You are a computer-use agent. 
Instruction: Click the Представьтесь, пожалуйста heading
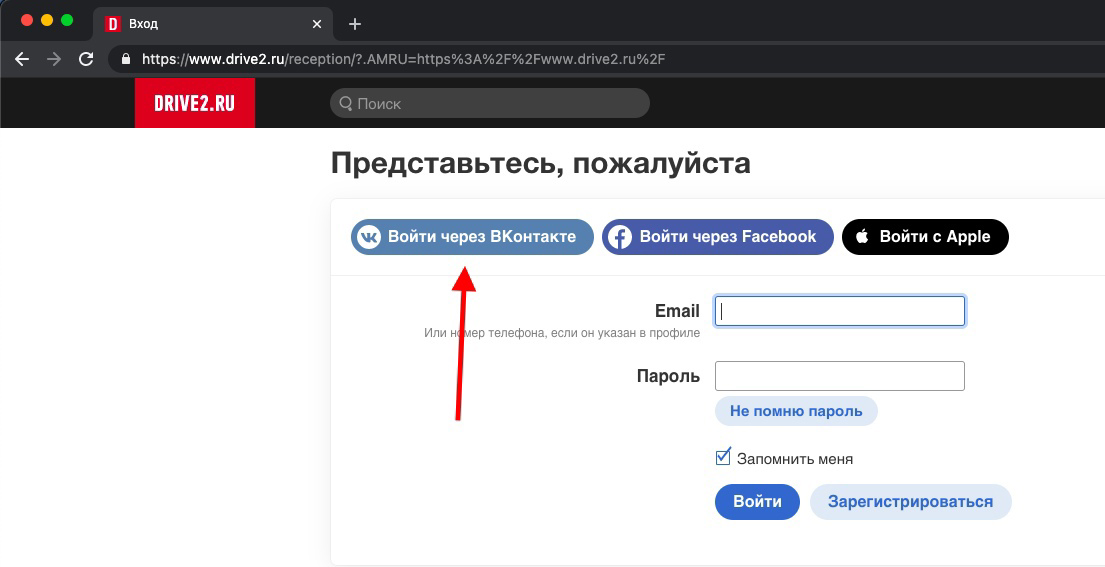541,164
